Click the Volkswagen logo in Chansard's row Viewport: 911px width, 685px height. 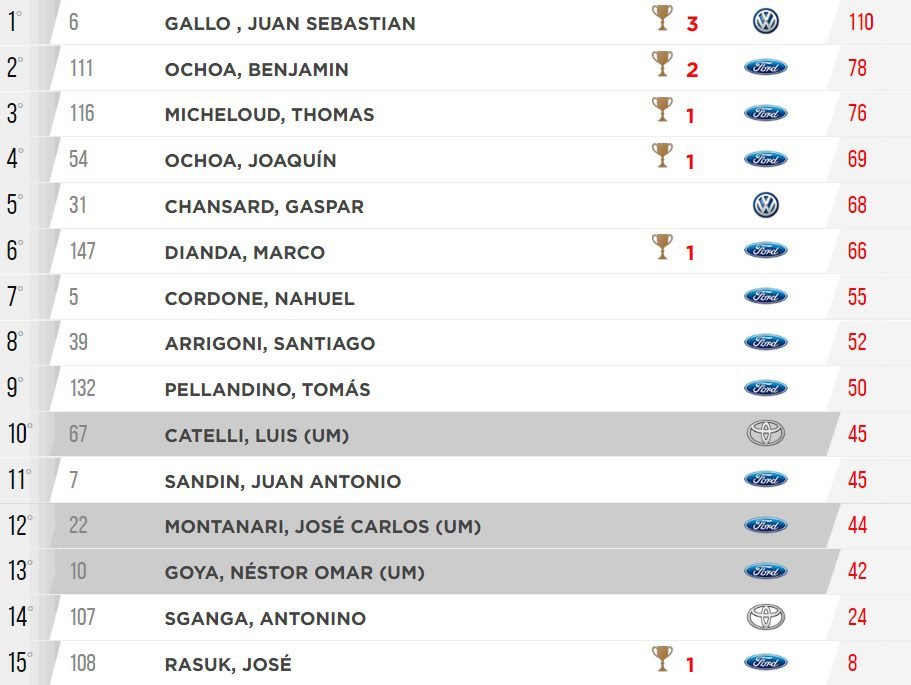(x=765, y=205)
